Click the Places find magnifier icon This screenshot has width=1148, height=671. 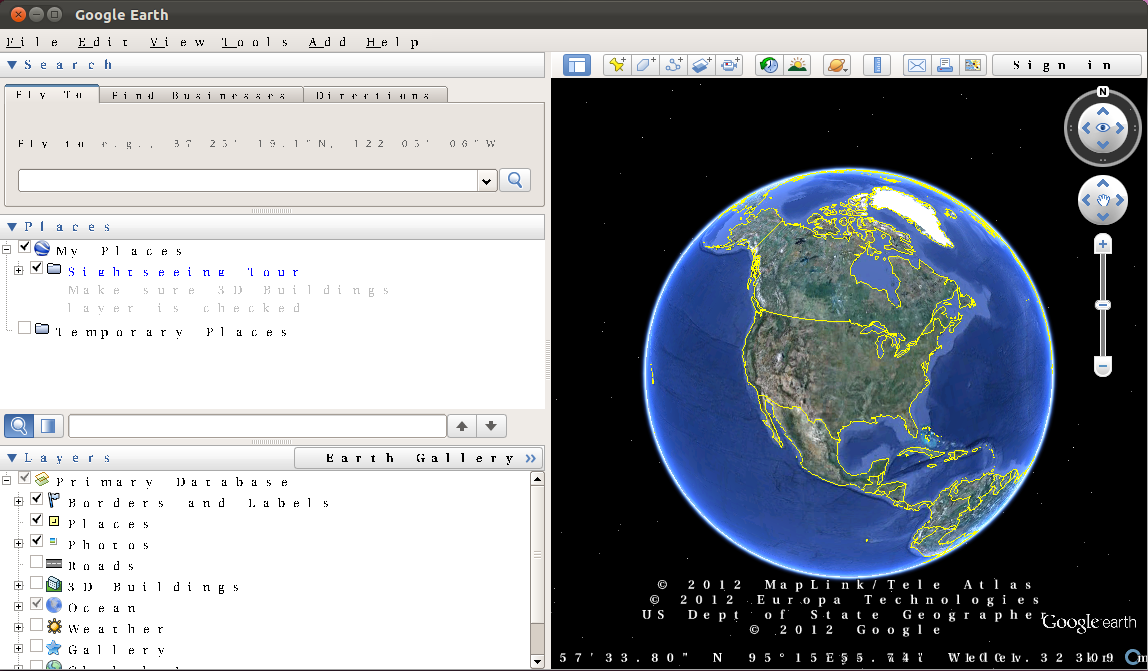[19, 426]
